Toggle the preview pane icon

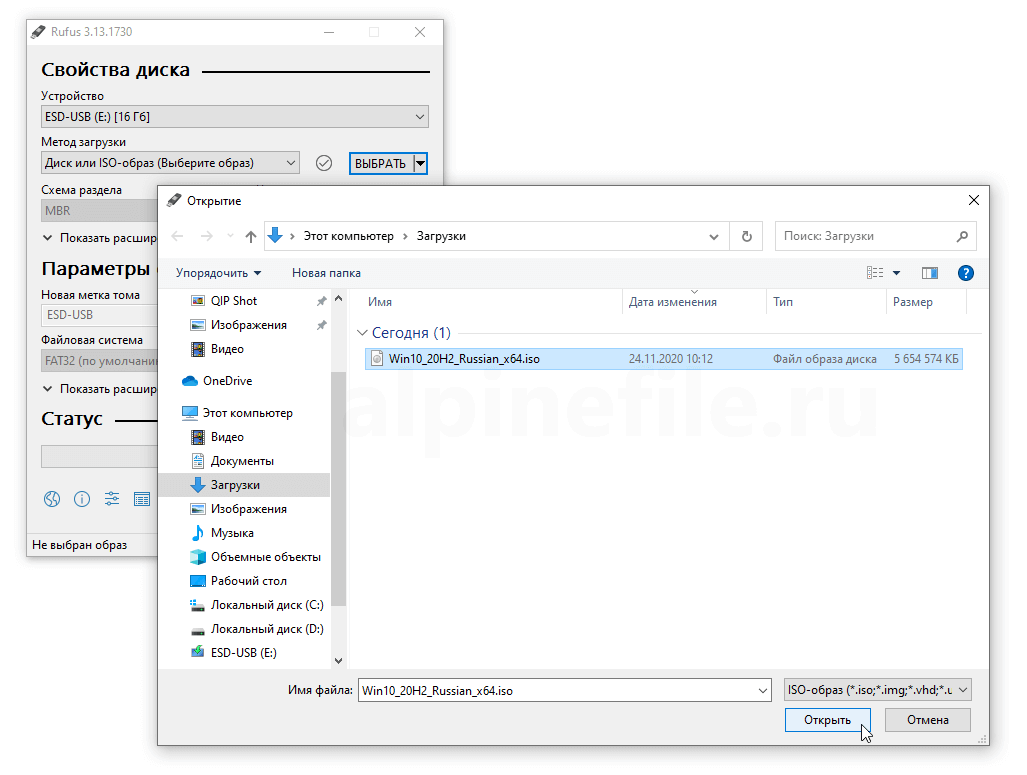pyautogui.click(x=929, y=273)
